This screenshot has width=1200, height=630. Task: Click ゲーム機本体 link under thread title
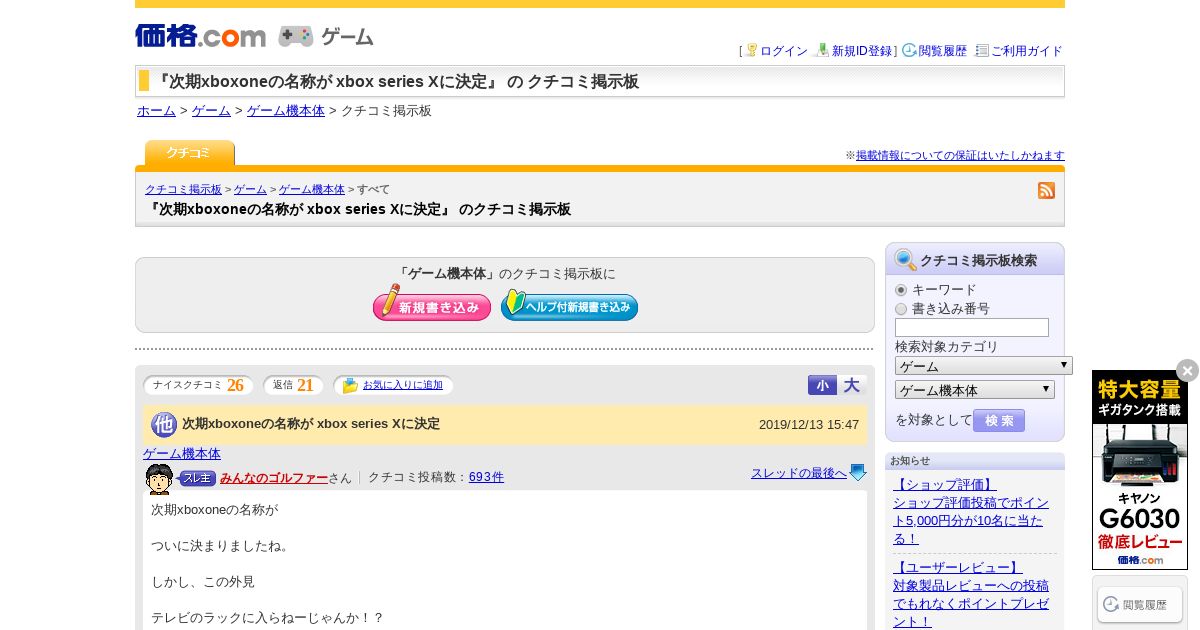[182, 453]
